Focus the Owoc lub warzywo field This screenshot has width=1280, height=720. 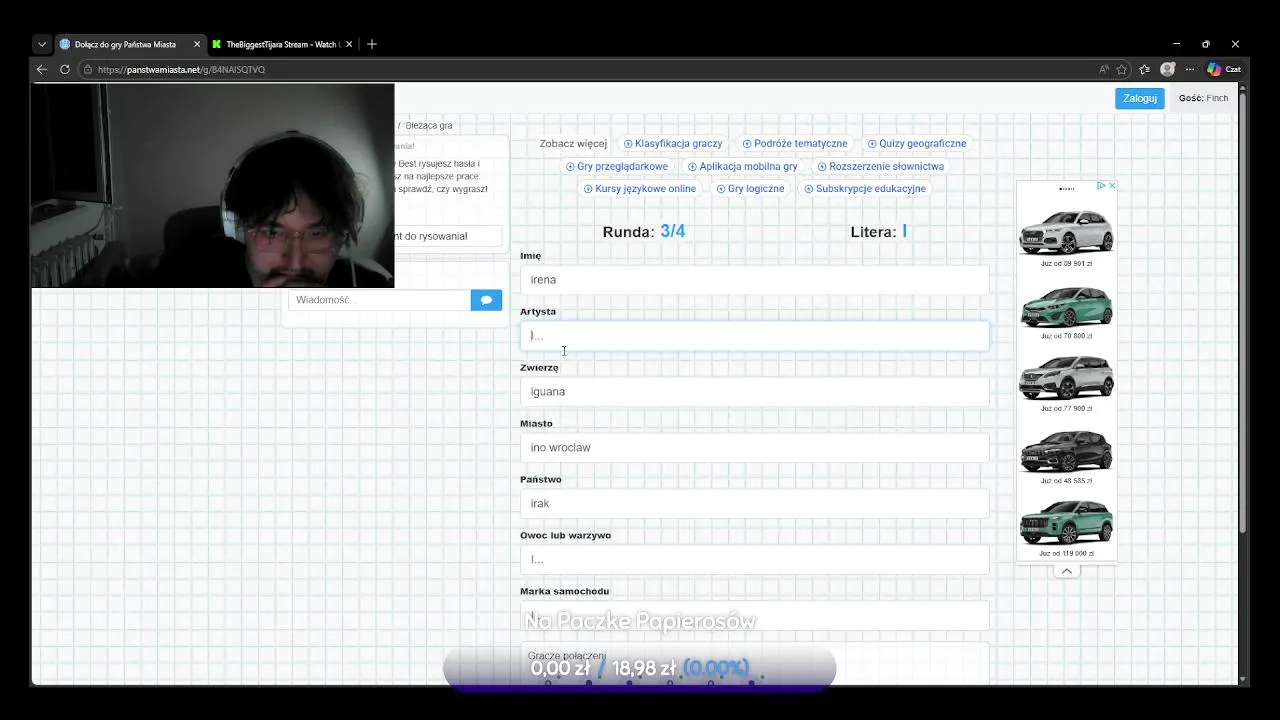754,559
